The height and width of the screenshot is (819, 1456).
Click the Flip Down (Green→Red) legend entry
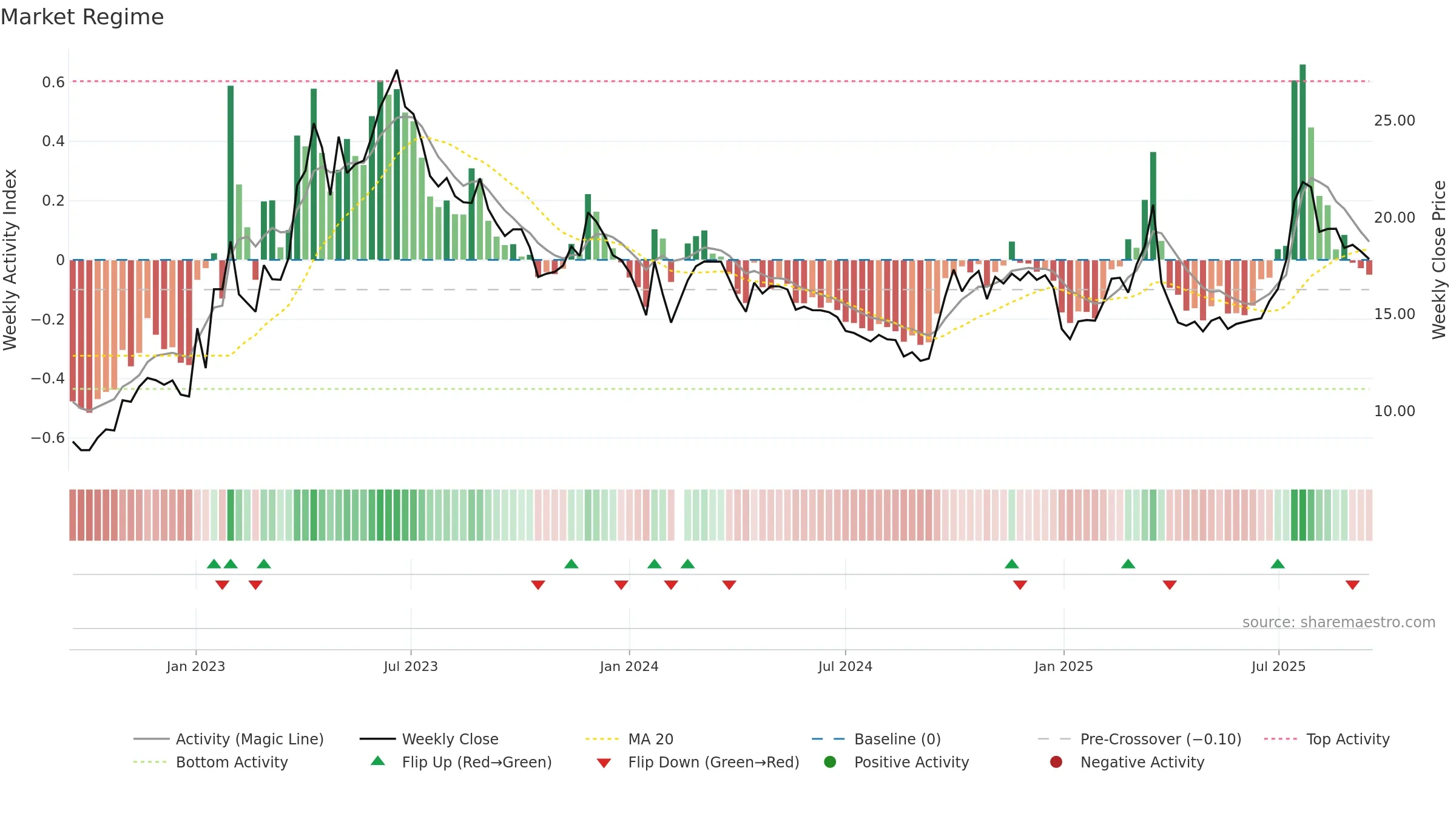tap(698, 762)
